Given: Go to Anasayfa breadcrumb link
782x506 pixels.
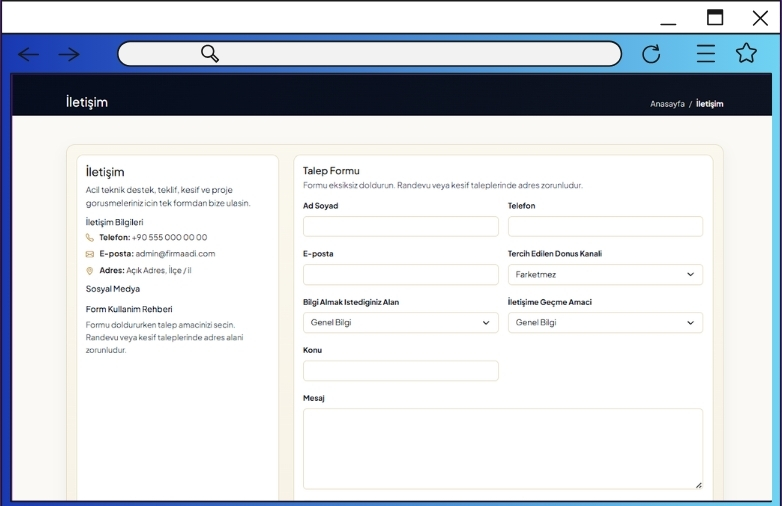Looking at the screenshot, I should pyautogui.click(x=667, y=104).
